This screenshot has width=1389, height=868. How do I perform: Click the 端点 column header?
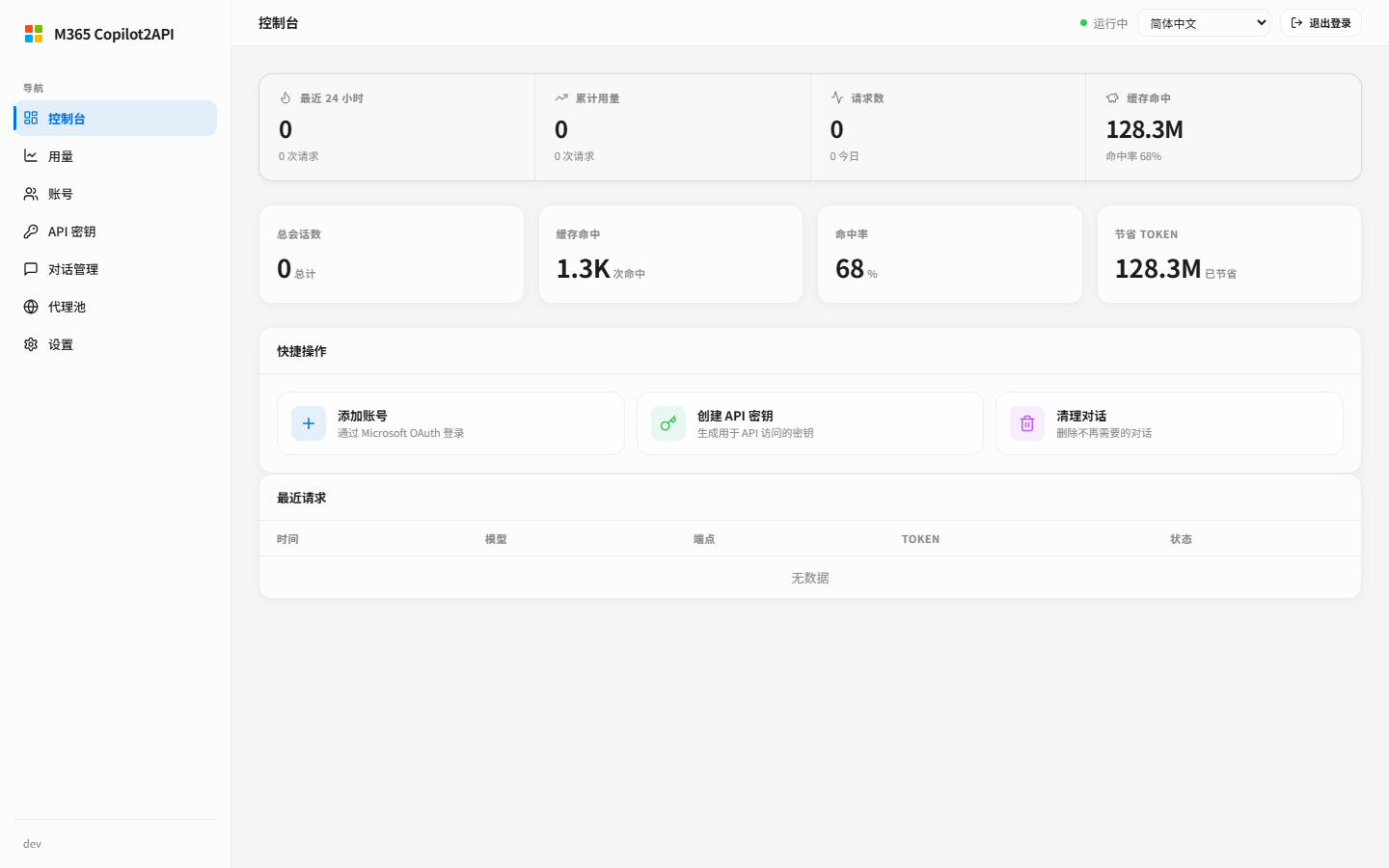click(x=704, y=539)
